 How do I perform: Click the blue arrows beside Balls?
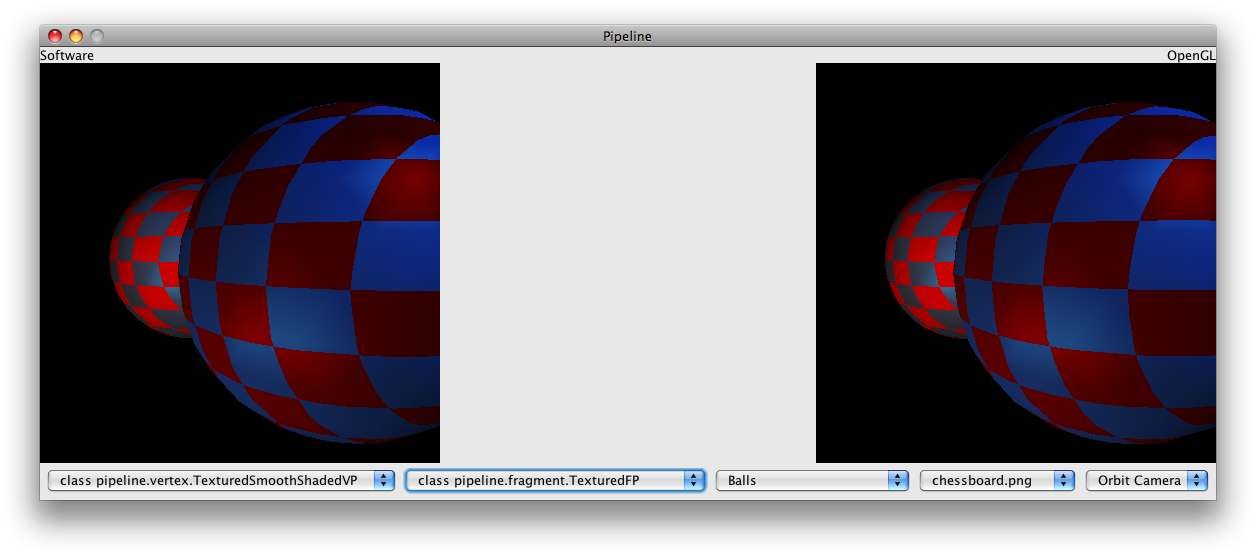pos(898,481)
